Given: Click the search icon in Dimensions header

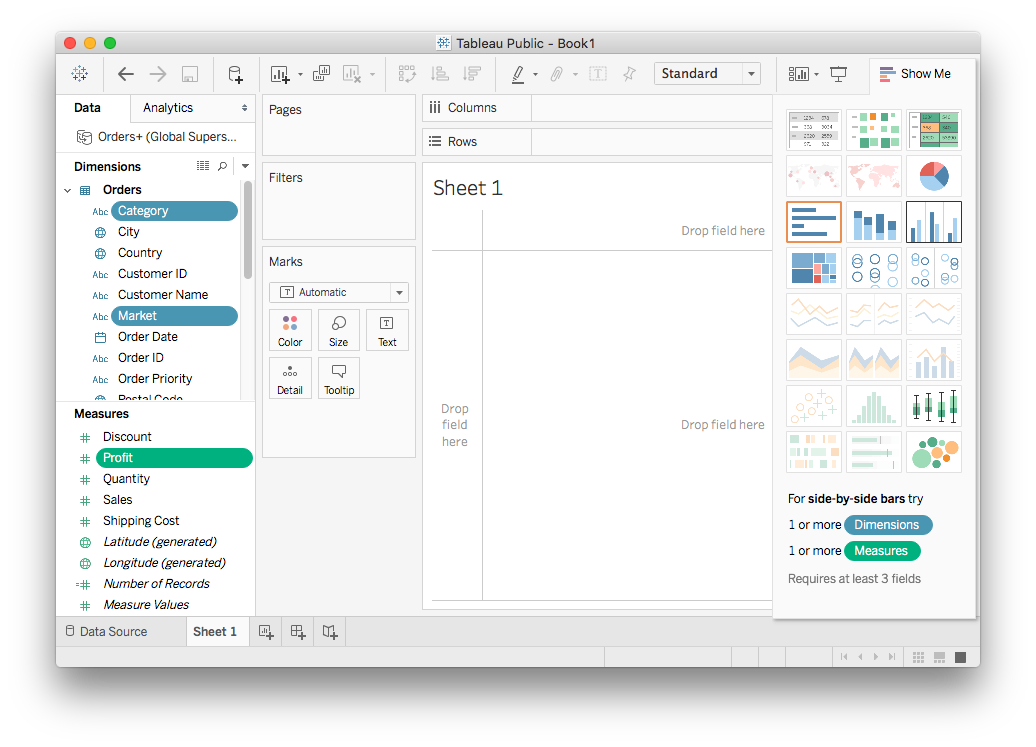Looking at the screenshot, I should click(222, 166).
